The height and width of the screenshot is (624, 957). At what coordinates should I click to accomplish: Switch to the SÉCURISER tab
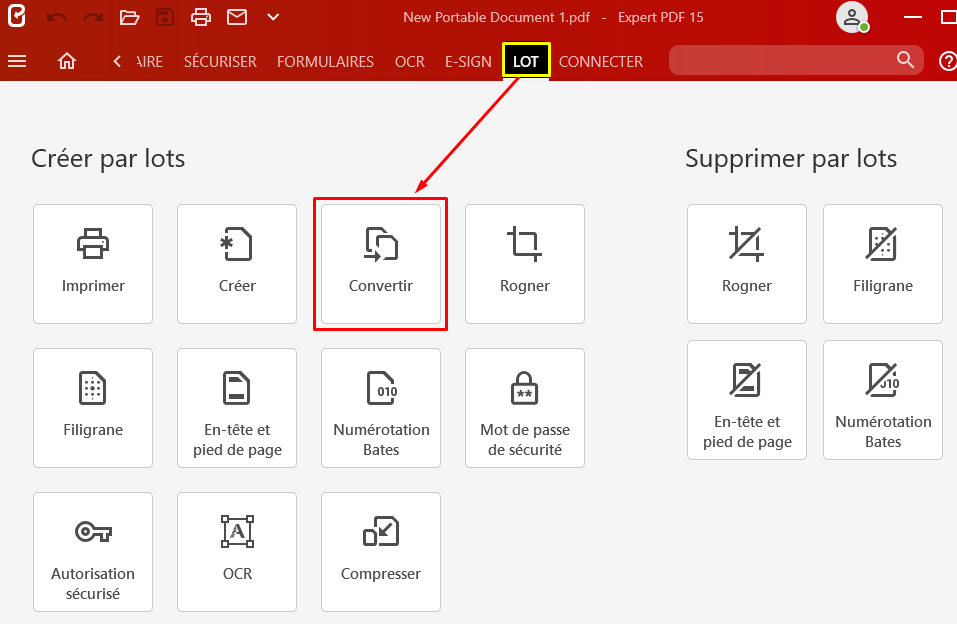tap(220, 62)
